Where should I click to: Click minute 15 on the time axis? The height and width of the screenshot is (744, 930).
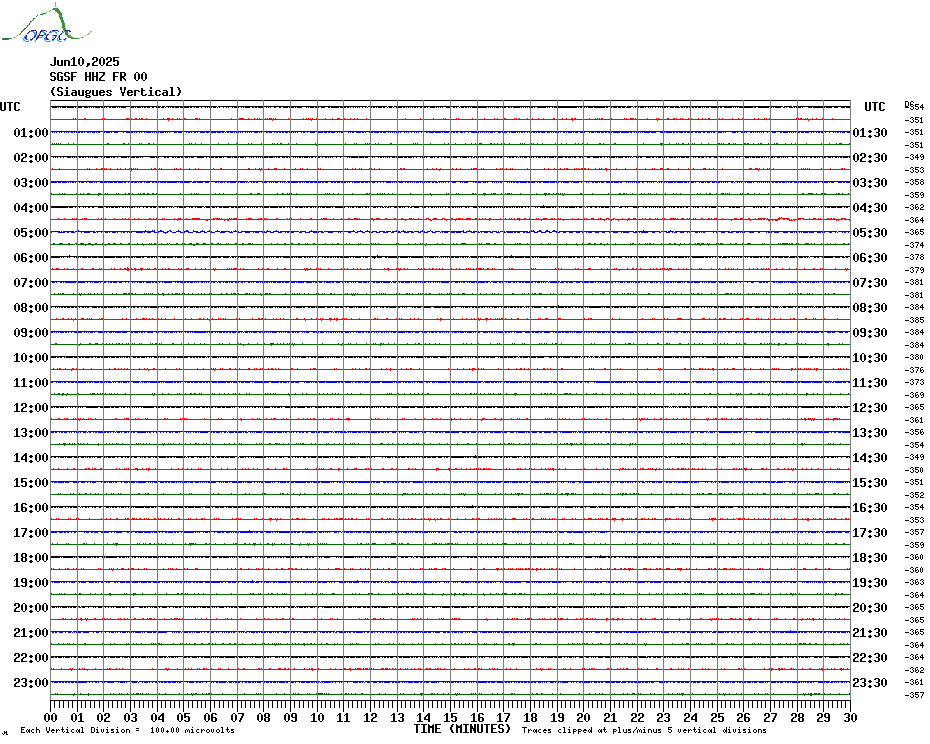451,717
